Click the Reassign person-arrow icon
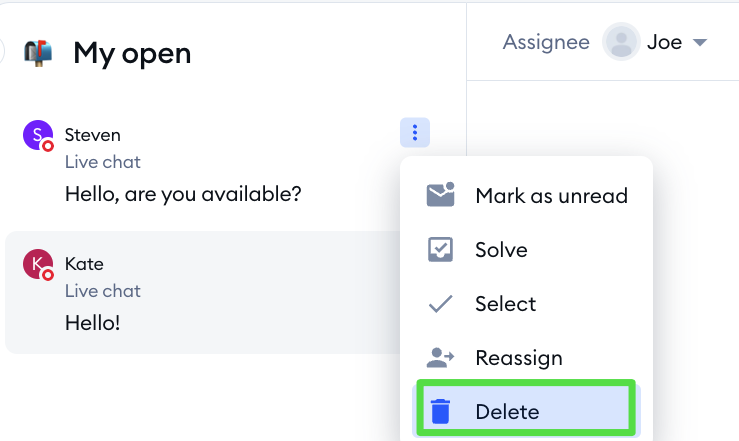The height and width of the screenshot is (441, 739). tap(440, 358)
